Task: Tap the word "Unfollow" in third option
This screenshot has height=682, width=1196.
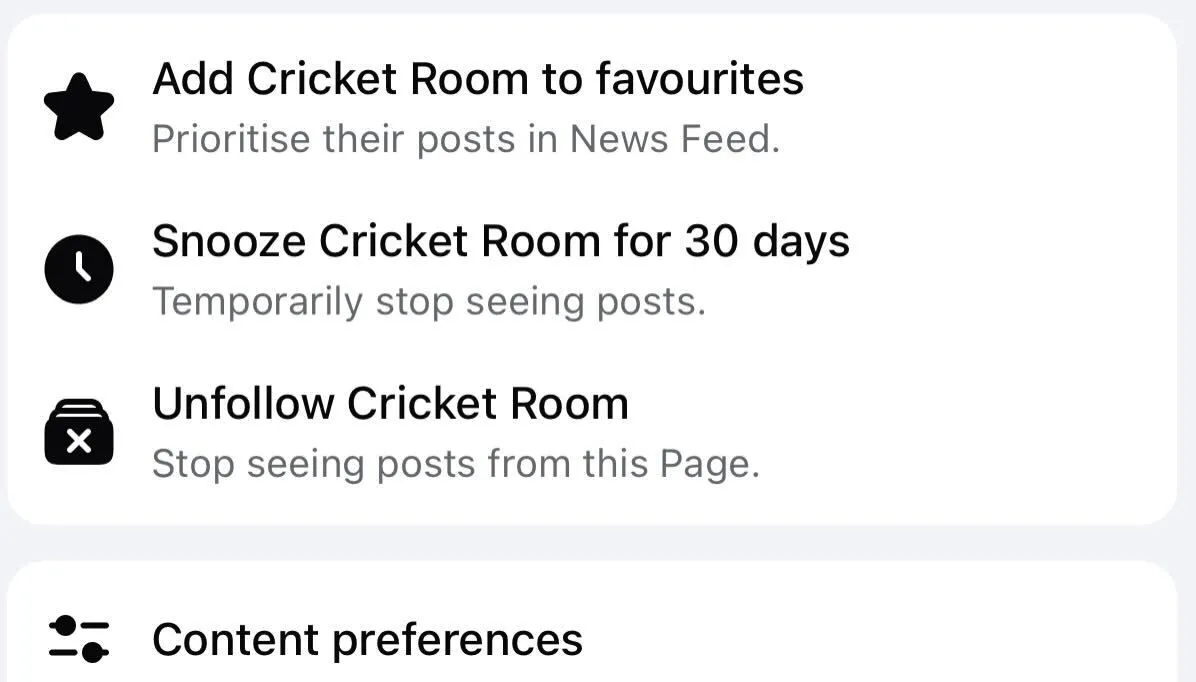Action: [243, 404]
